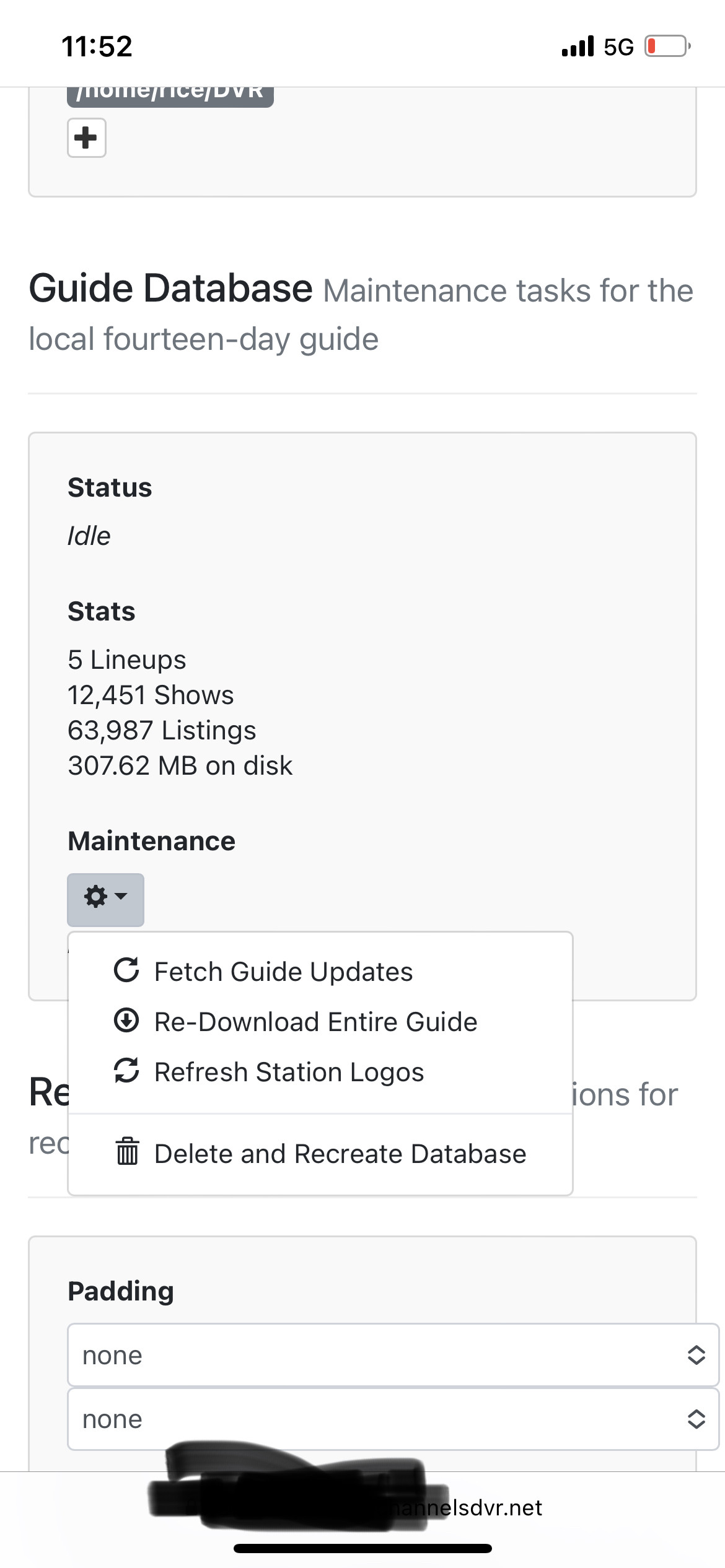Click the circular arrow icon beside Fetch Guide Updates

pyautogui.click(x=126, y=970)
